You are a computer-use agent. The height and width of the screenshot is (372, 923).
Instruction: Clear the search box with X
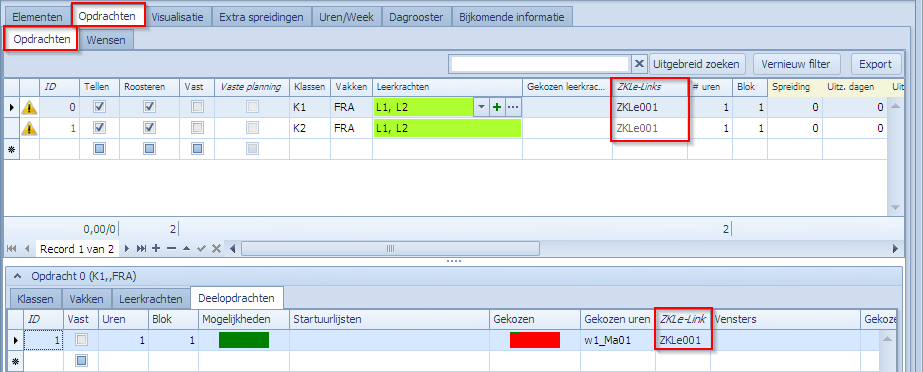coord(639,64)
